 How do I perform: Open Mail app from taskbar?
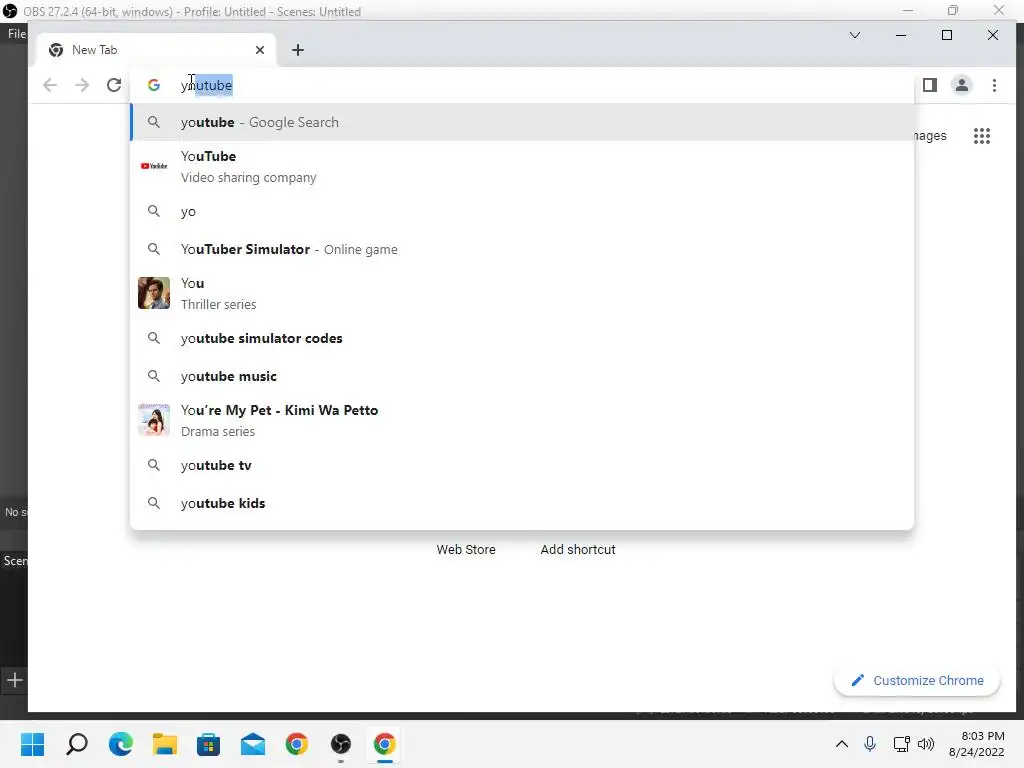point(253,744)
